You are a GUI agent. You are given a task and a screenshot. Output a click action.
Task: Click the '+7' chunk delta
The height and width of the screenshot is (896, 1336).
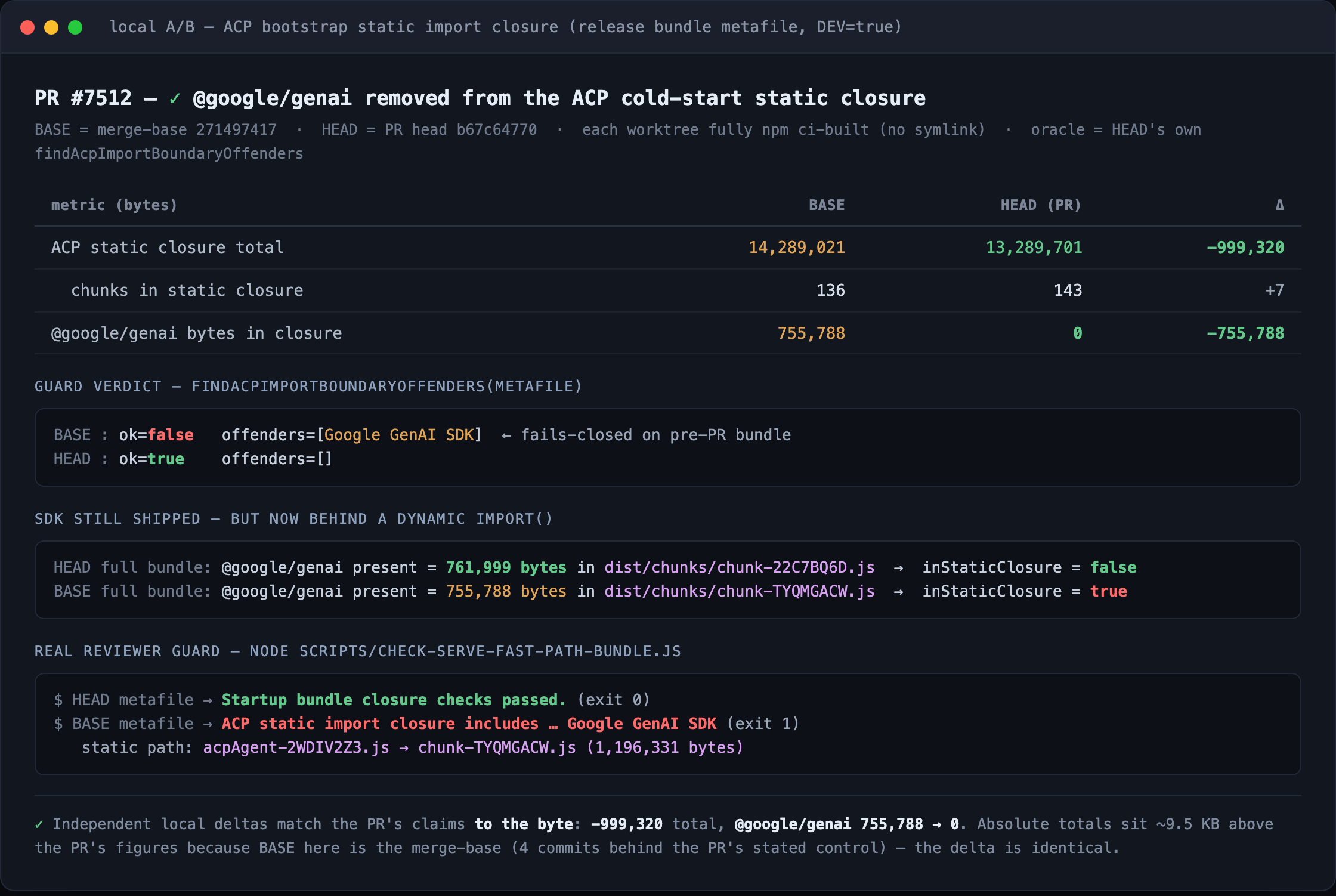(1275, 291)
